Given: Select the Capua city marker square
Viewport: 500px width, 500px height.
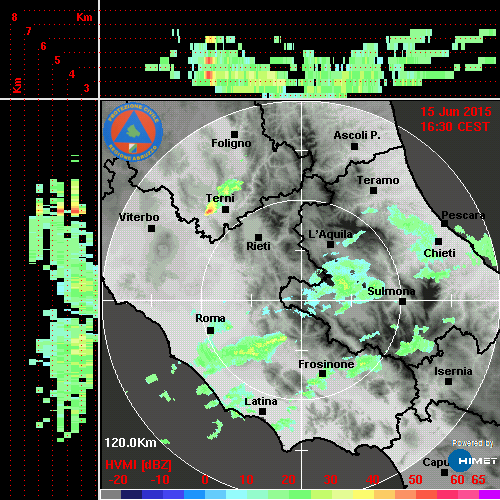Looking at the screenshot, I should point(444,472).
